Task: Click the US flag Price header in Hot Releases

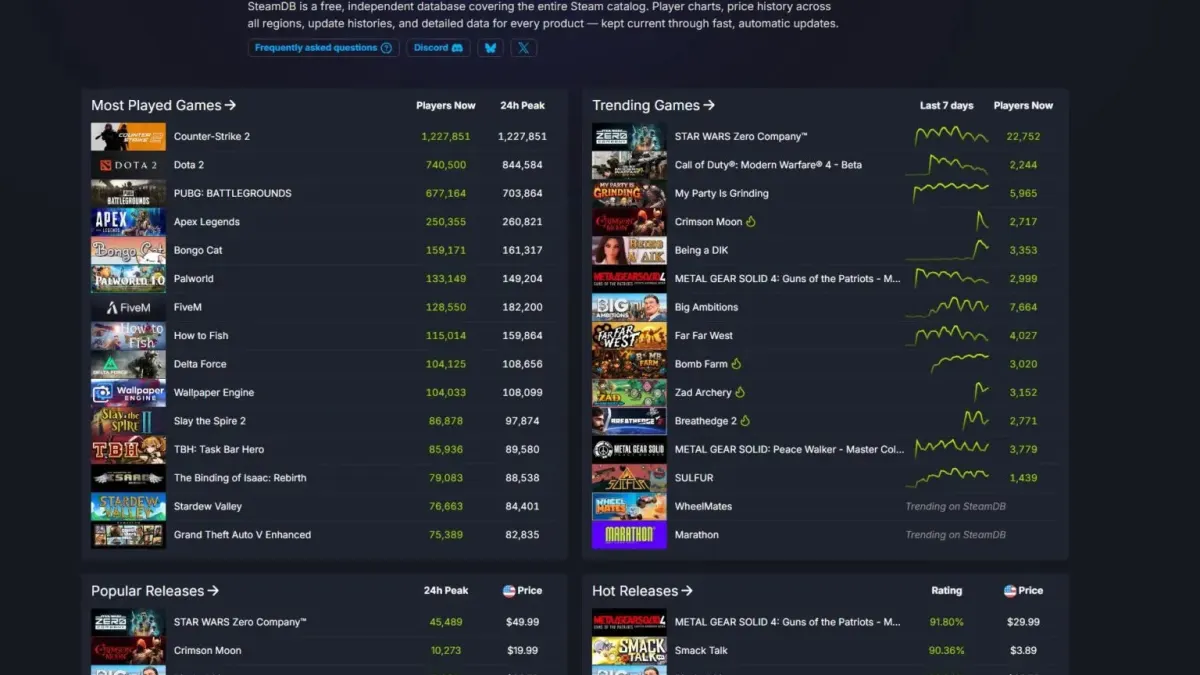Action: tap(1023, 591)
